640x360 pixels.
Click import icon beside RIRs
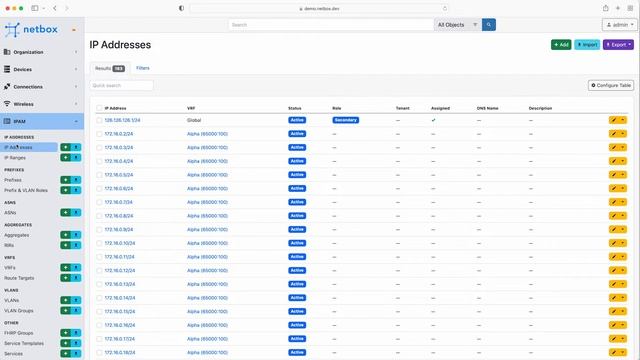pos(76,245)
